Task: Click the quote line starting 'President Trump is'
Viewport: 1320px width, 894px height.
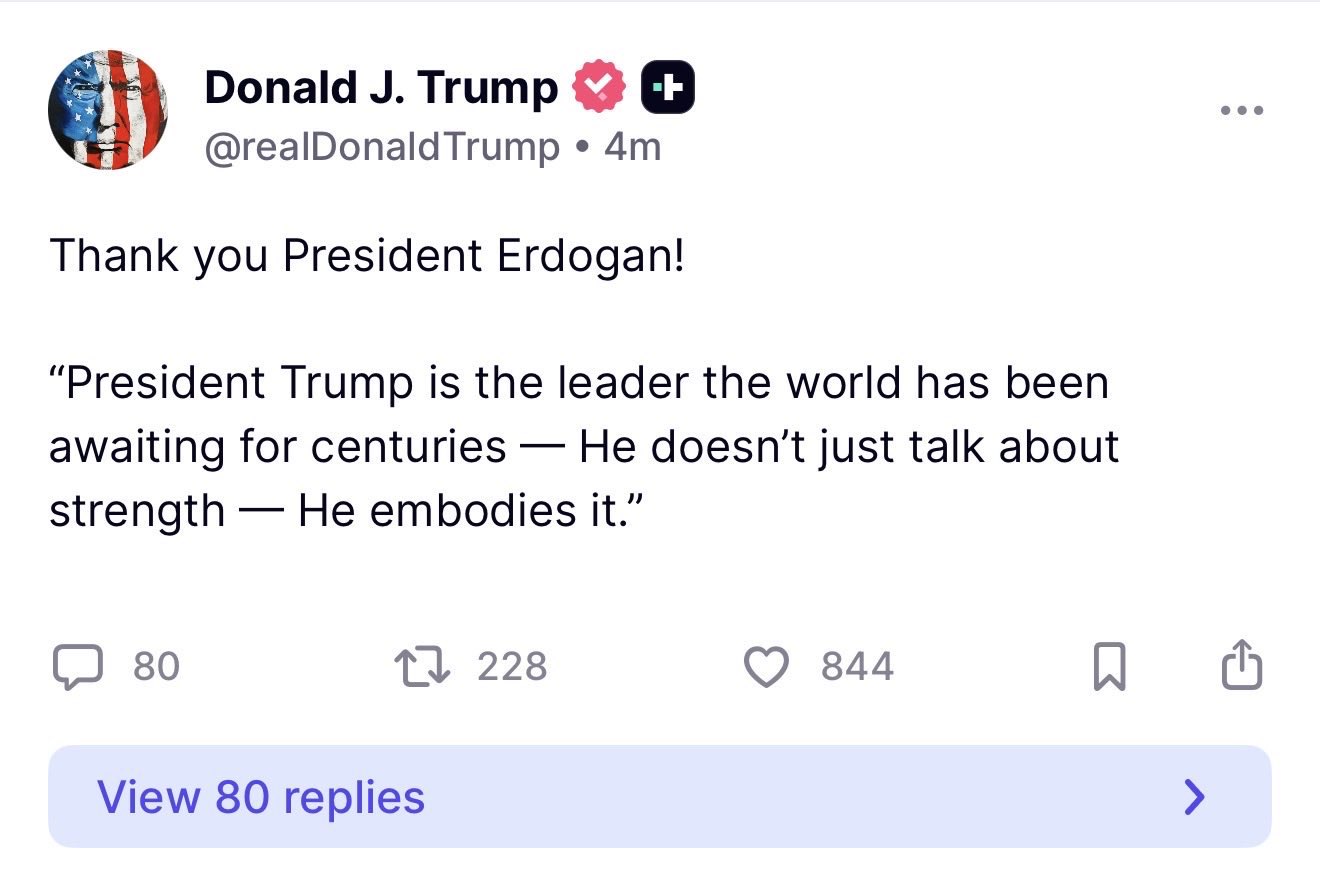Action: click(x=579, y=383)
